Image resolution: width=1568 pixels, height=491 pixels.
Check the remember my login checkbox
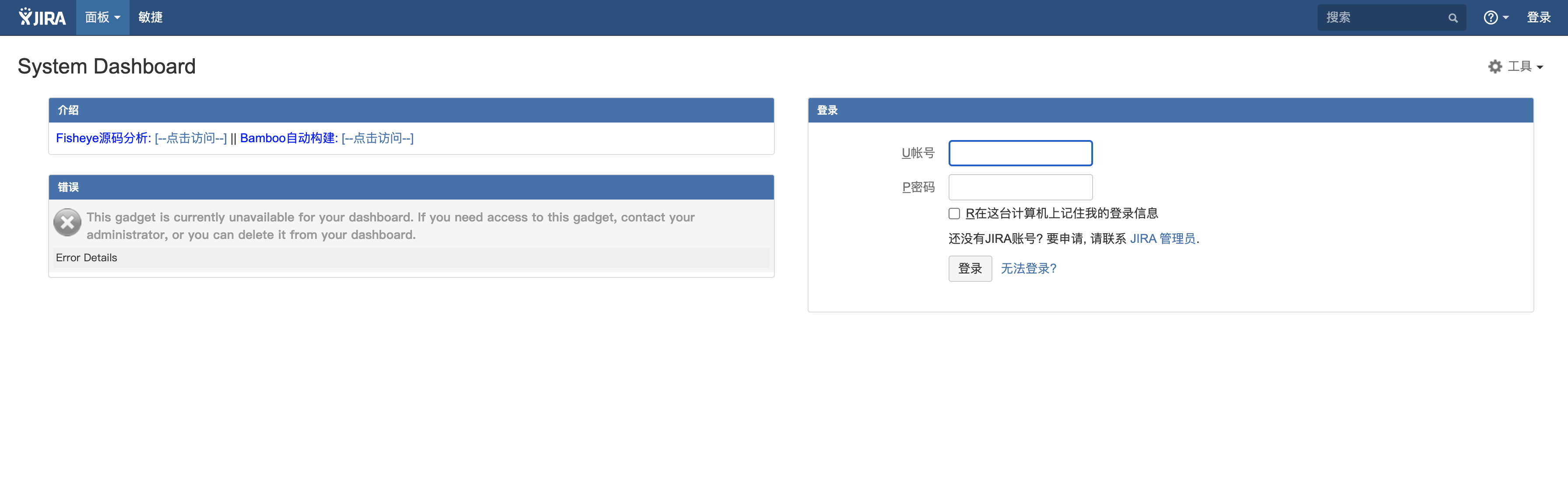954,214
